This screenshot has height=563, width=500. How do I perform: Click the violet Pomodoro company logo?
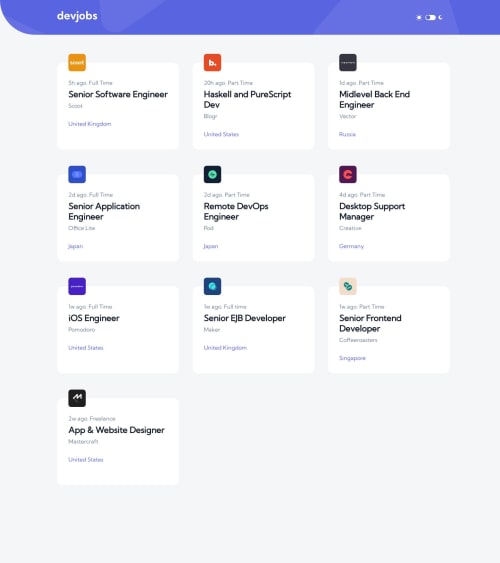(77, 286)
